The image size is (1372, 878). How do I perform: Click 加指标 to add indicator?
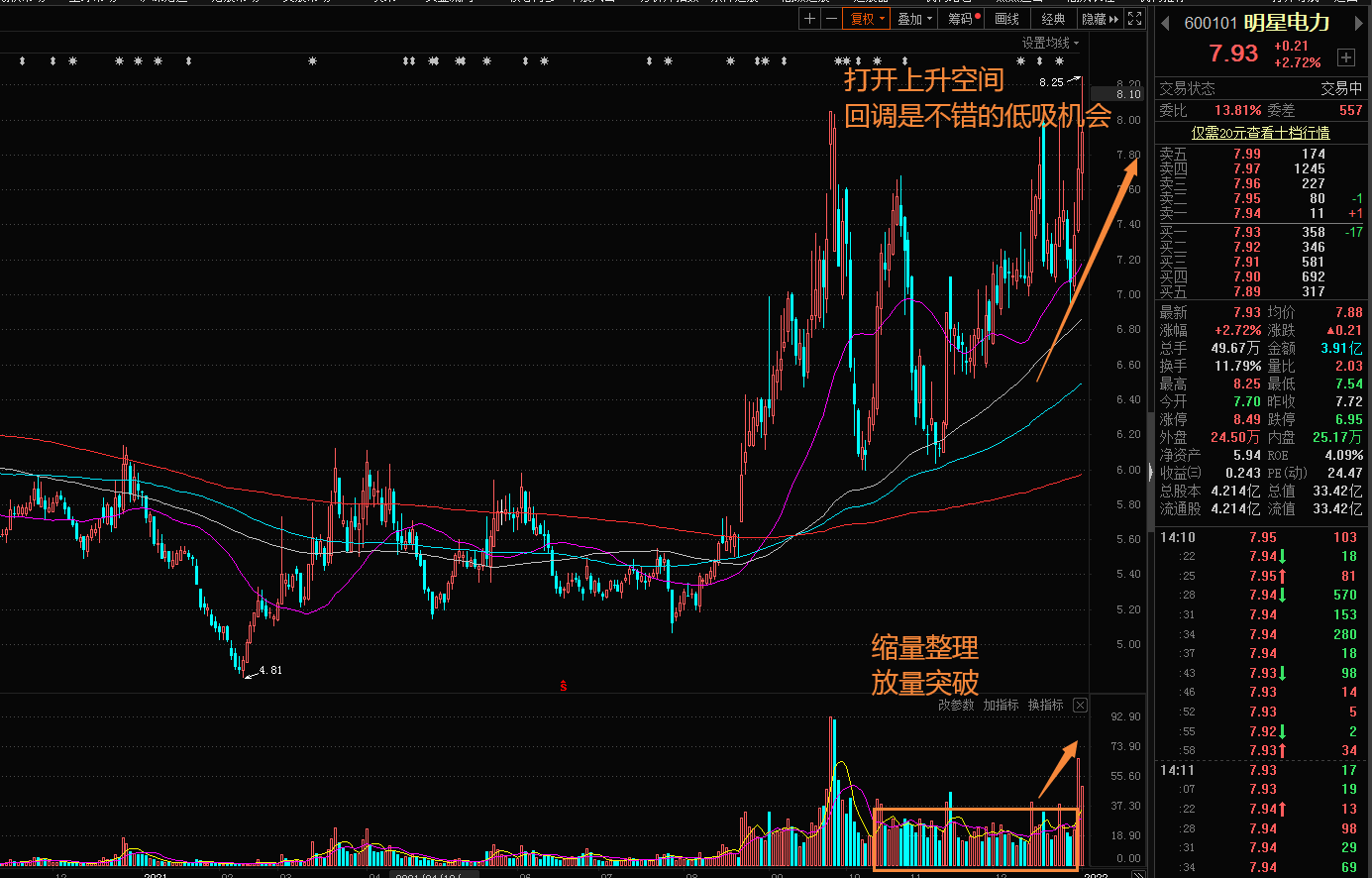click(x=1001, y=705)
